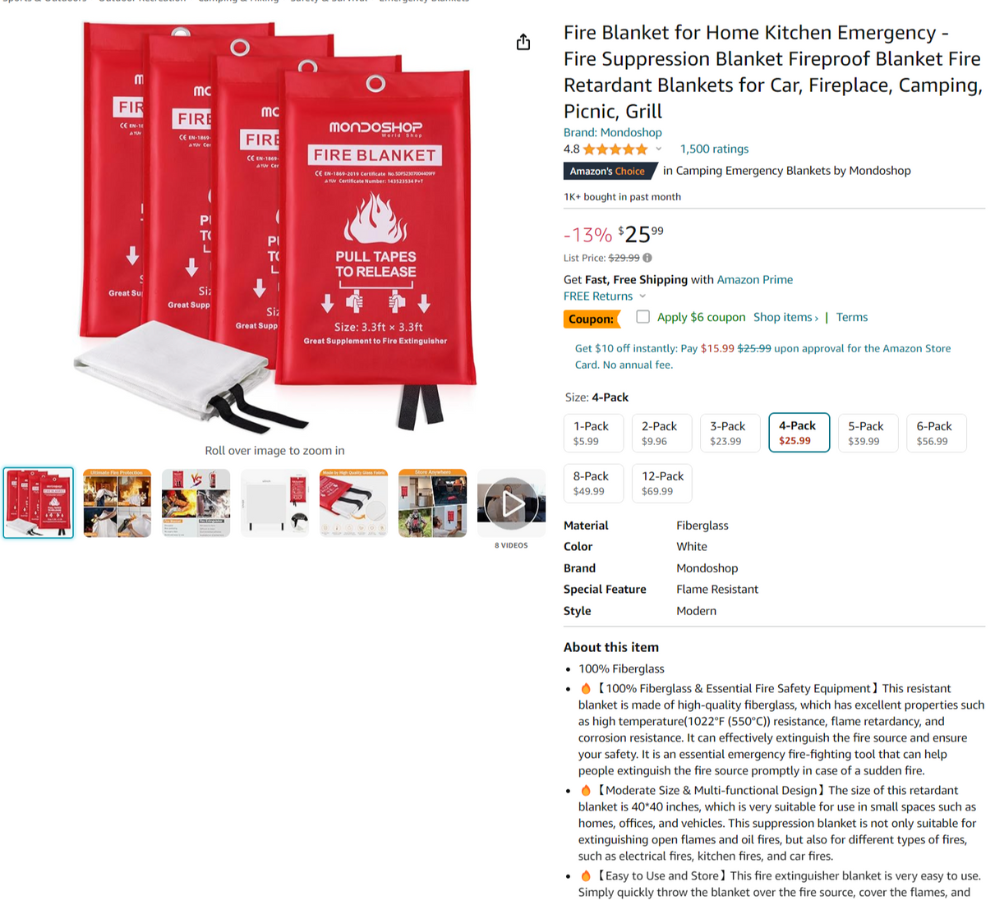1000x900 pixels.
Task: Play the product video thumbnail
Action: (x=511, y=503)
